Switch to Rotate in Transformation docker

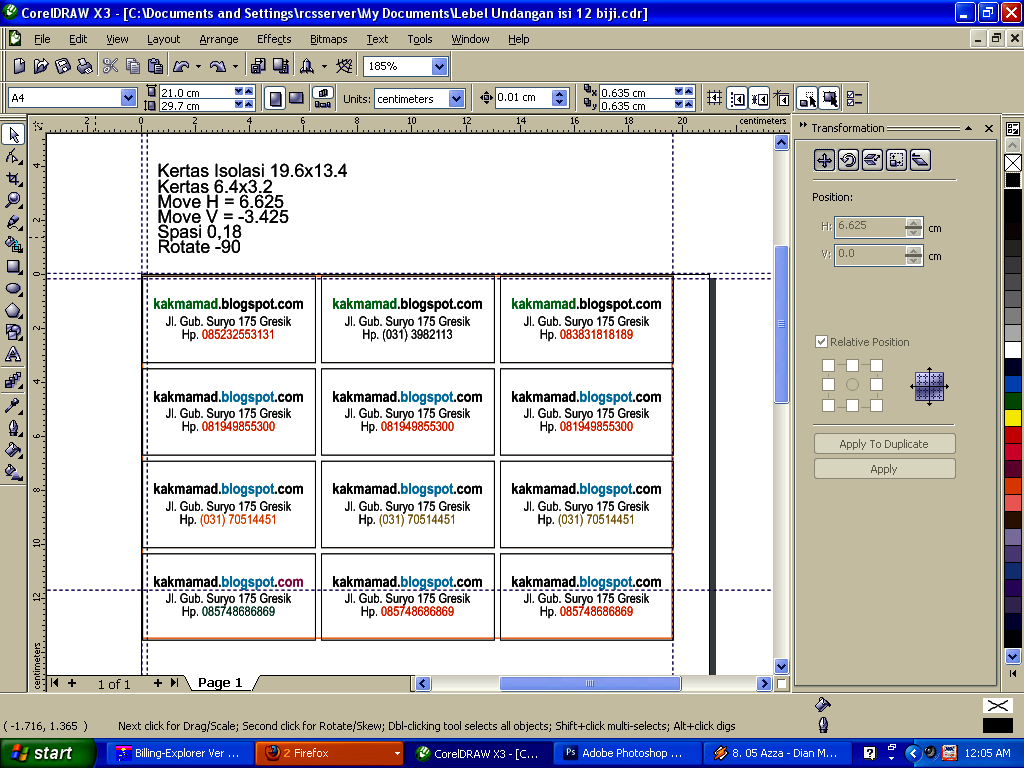pyautogui.click(x=848, y=160)
